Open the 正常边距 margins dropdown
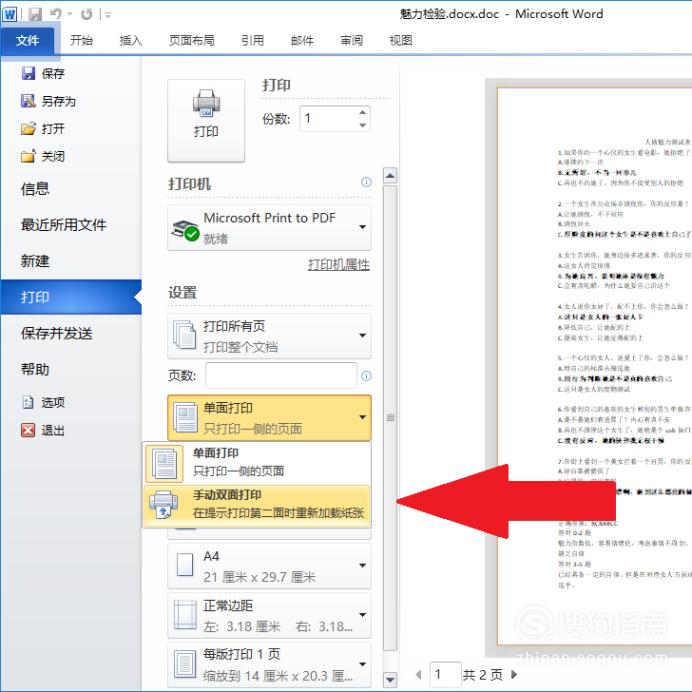The height and width of the screenshot is (692, 692). (x=269, y=616)
